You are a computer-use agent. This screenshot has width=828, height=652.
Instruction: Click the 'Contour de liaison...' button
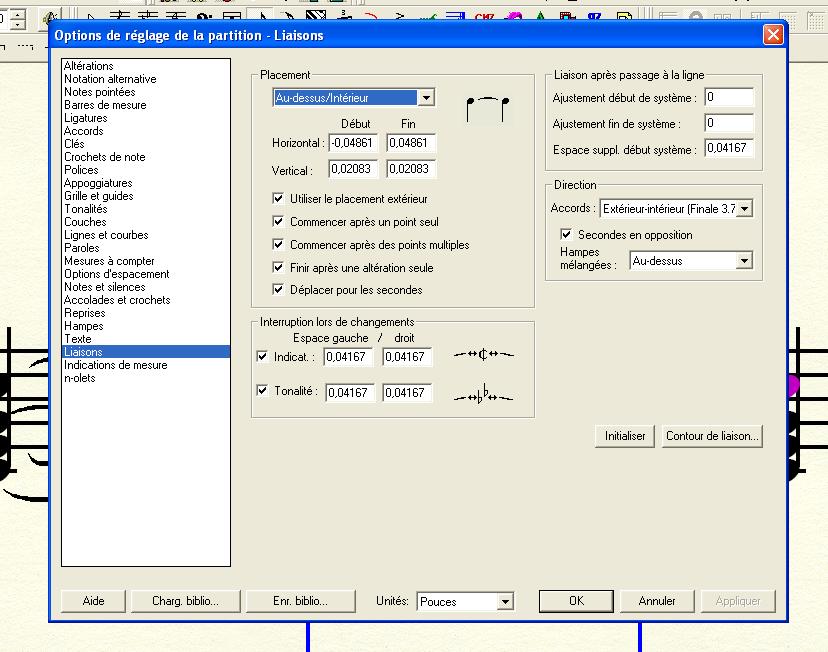click(x=712, y=437)
